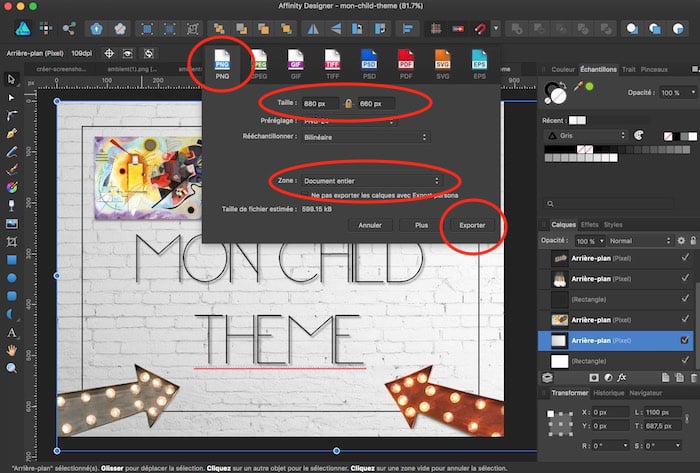Screen dimensions: 700x473
Task: Open the Zone 'Document entier' dropdown
Action: 371,181
